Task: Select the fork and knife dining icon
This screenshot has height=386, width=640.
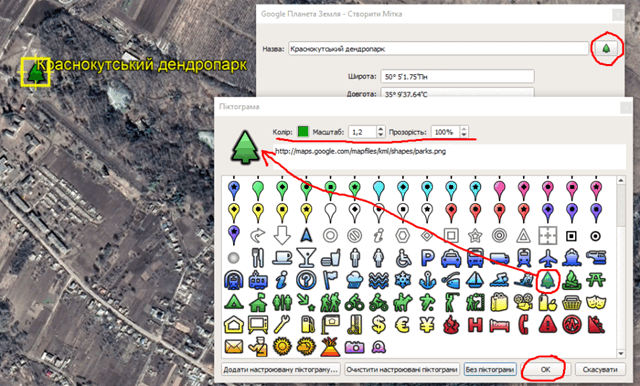Action: pos(258,258)
